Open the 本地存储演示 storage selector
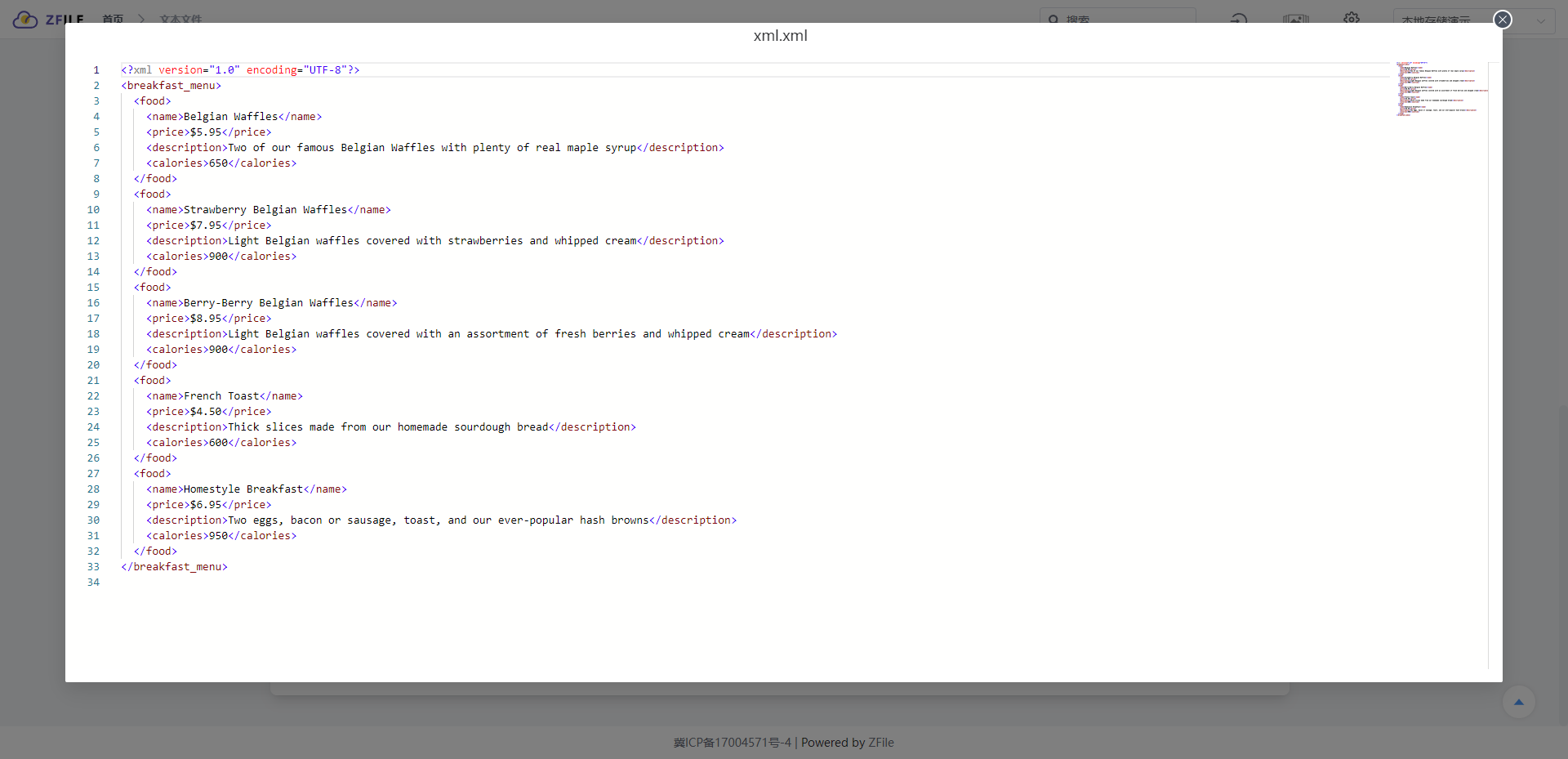The height and width of the screenshot is (759, 1568). point(1436,20)
